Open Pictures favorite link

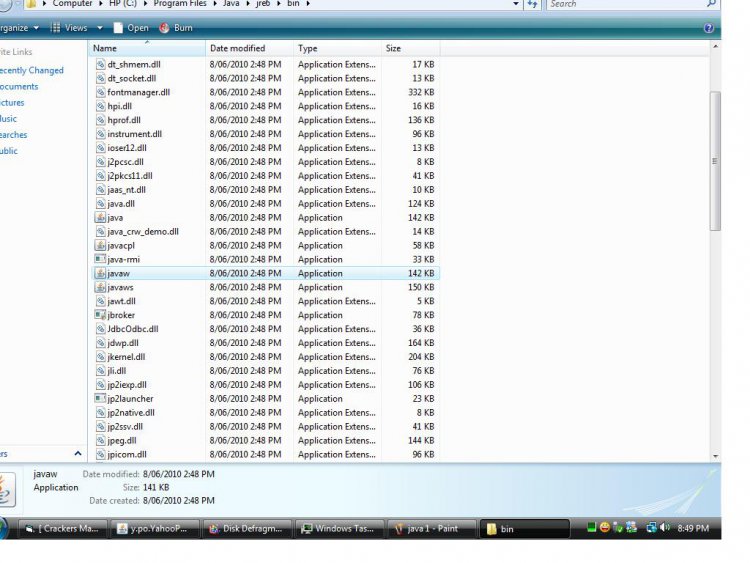click(x=12, y=103)
